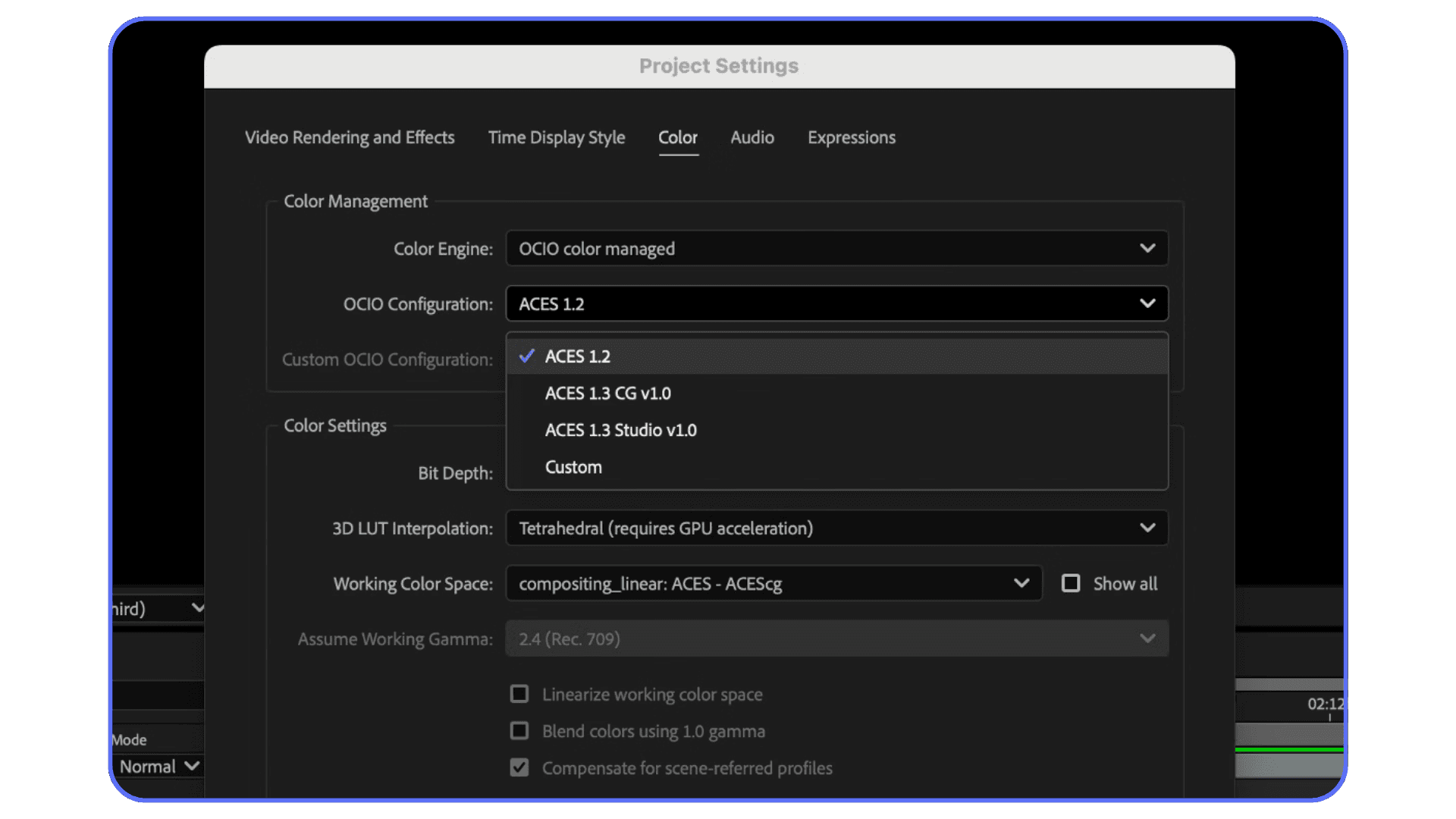This screenshot has height=819, width=1456.
Task: Switch to the Expressions tab
Action: pyautogui.click(x=851, y=137)
